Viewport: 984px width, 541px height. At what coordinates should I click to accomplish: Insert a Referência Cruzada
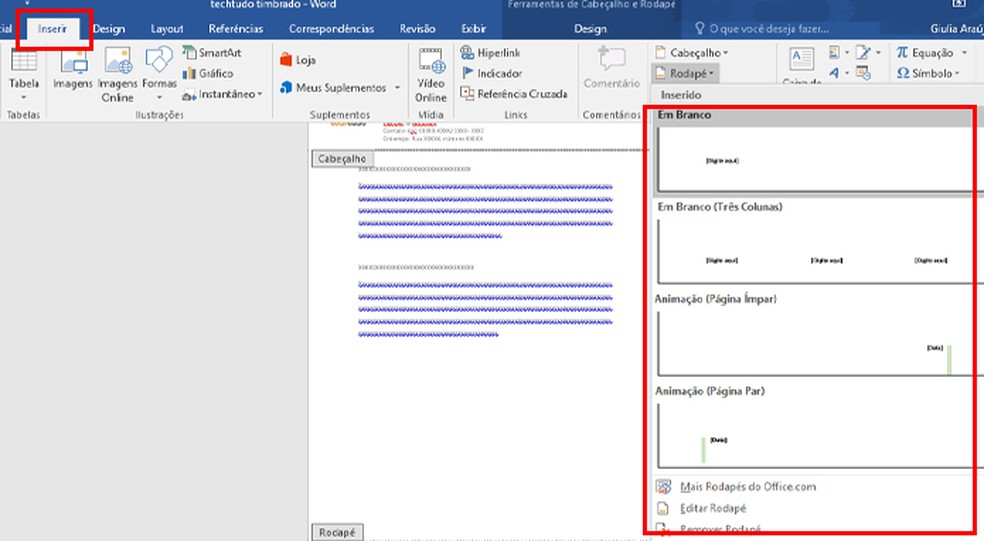tap(514, 94)
